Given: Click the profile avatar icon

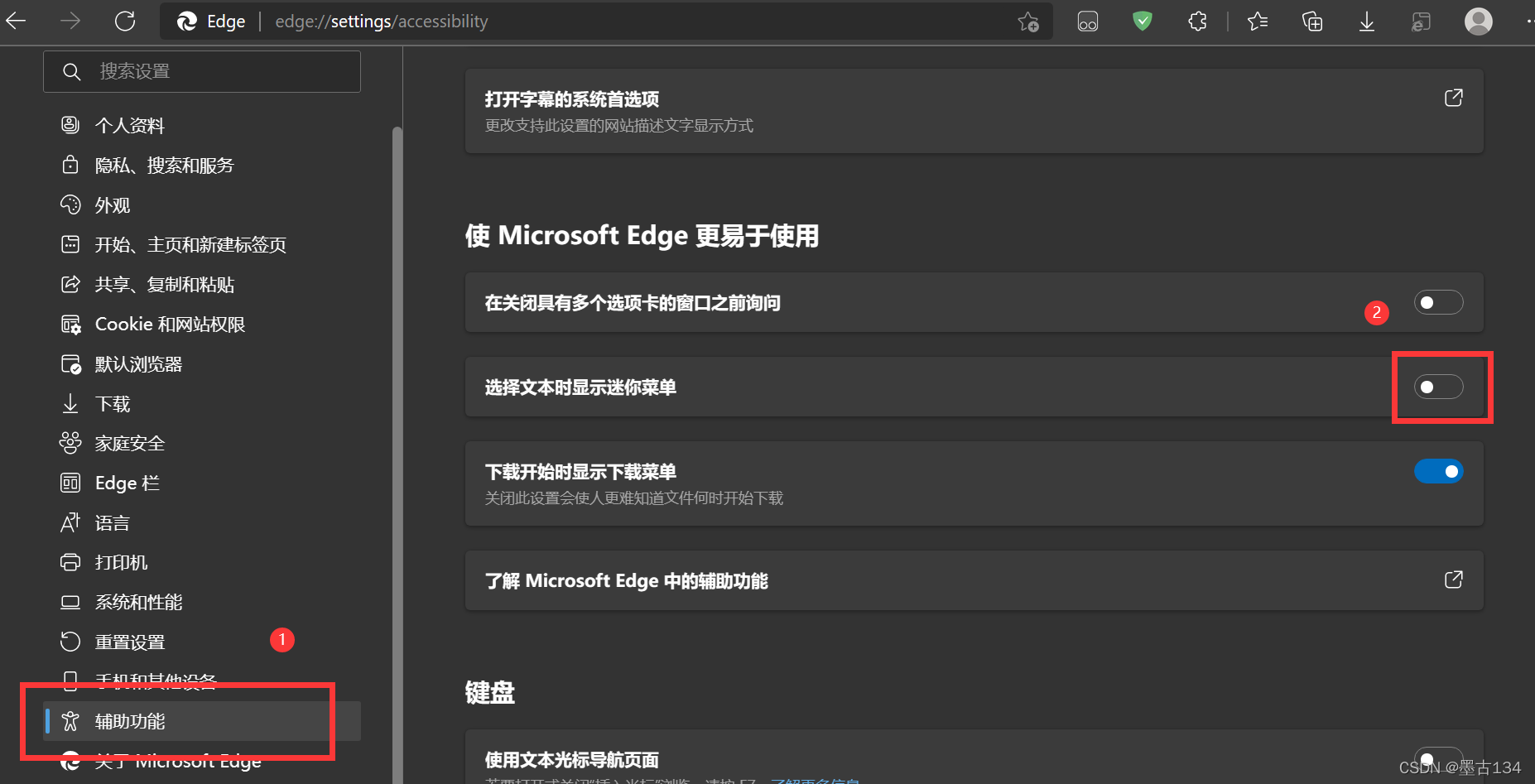Looking at the screenshot, I should 1479,21.
